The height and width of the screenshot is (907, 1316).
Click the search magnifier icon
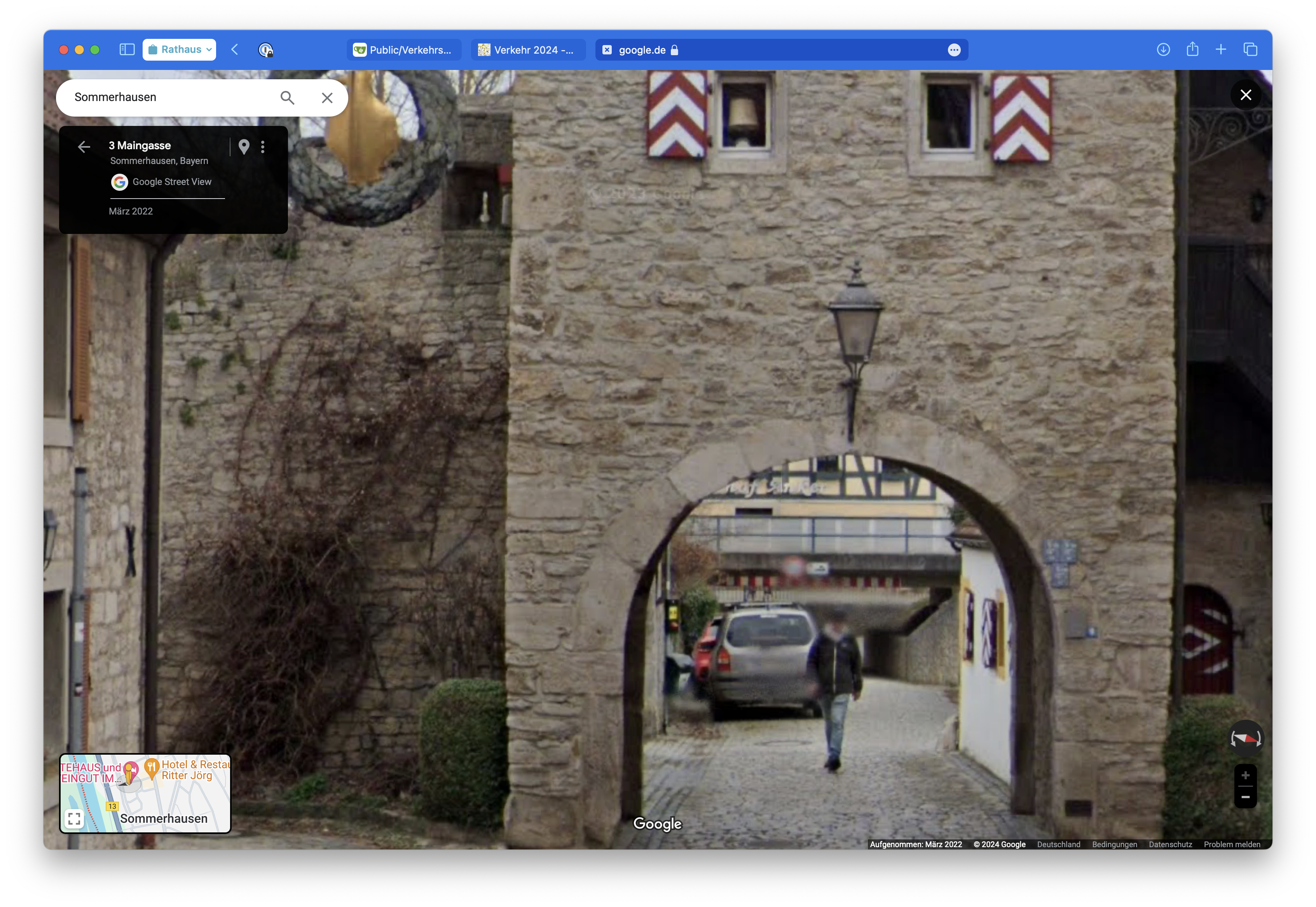click(288, 98)
